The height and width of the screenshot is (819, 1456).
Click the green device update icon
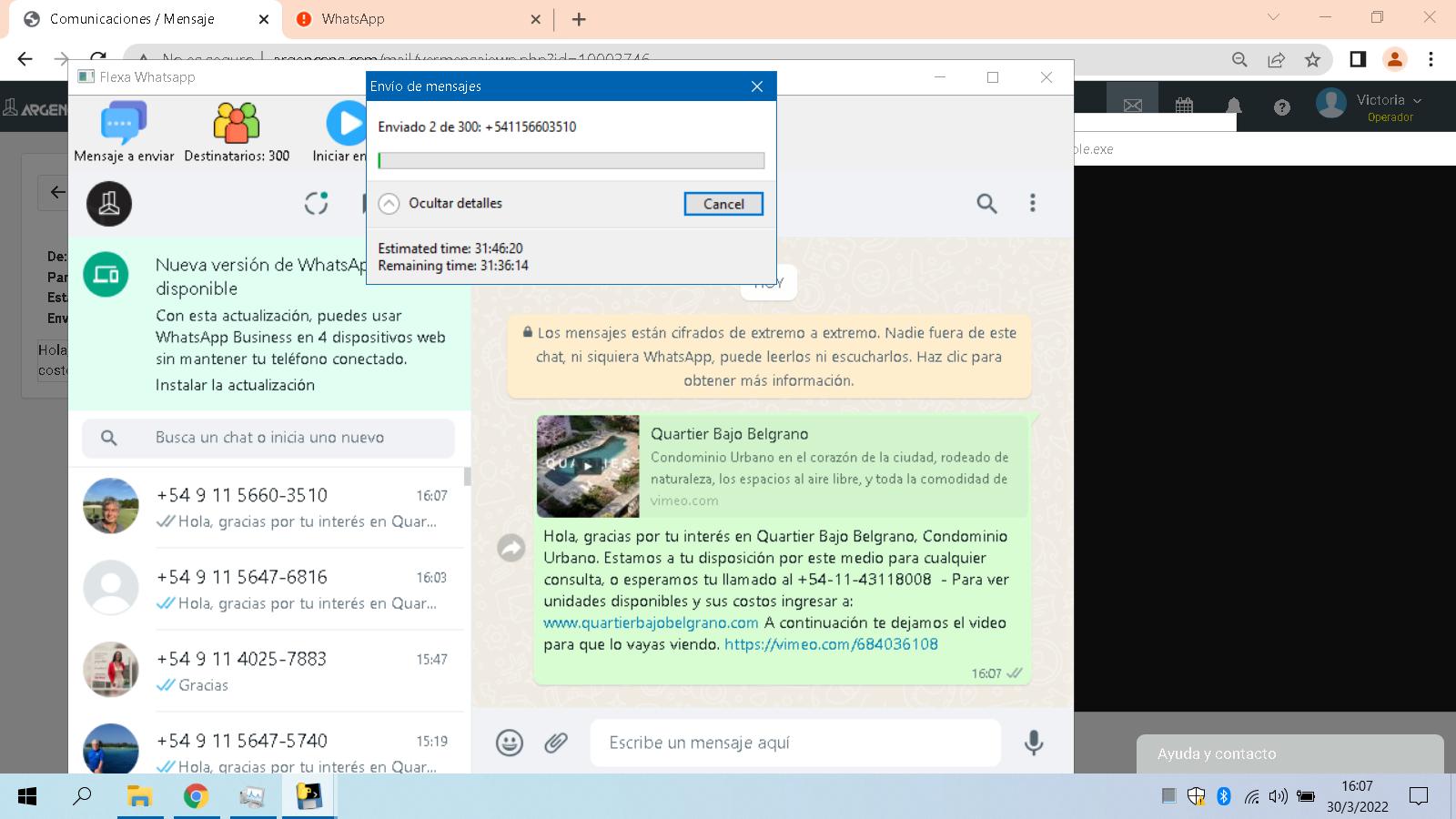click(x=106, y=274)
